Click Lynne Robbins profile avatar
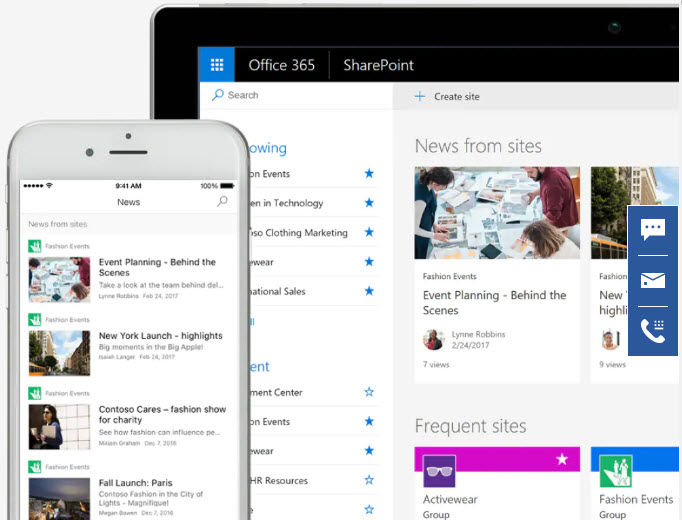The width and height of the screenshot is (682, 520). point(433,339)
